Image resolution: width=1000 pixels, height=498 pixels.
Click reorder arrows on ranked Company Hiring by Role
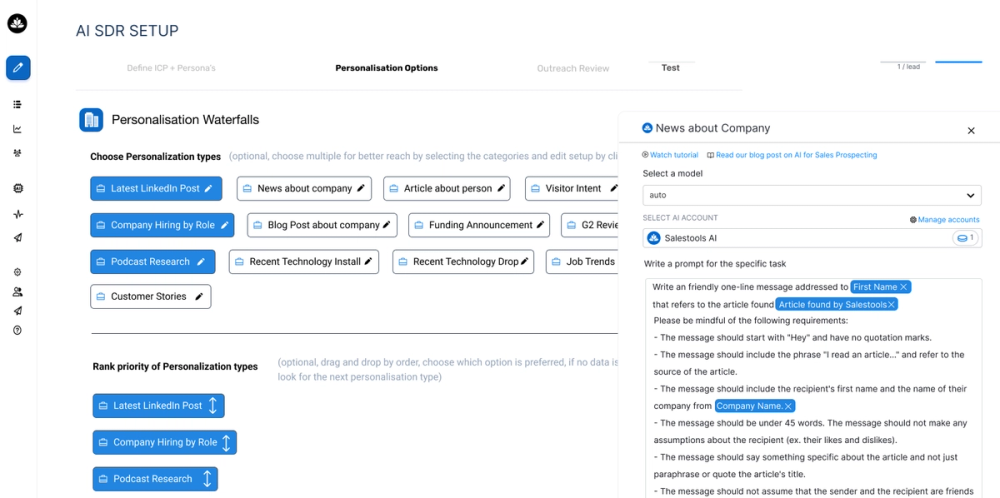pos(226,442)
